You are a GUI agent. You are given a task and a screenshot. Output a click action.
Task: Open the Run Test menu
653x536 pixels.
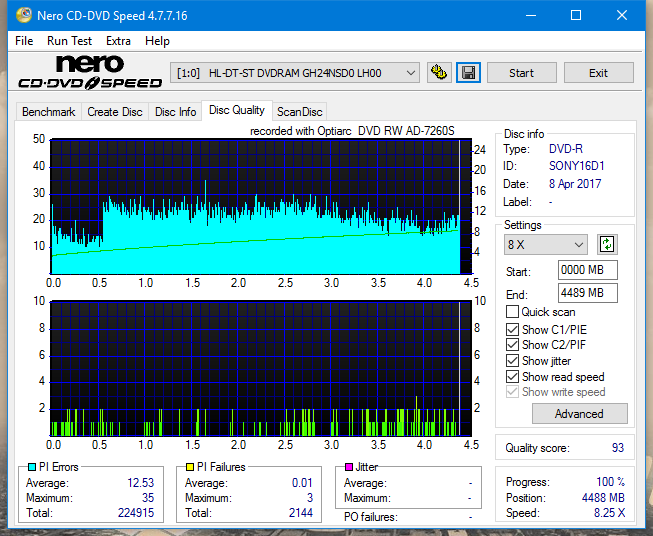69,41
